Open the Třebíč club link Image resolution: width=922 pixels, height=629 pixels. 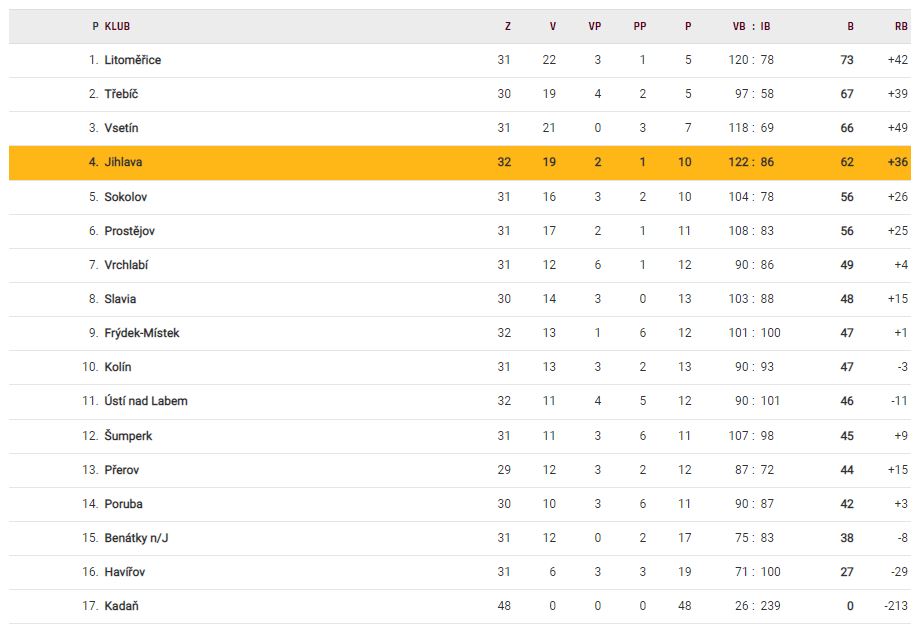[123, 94]
